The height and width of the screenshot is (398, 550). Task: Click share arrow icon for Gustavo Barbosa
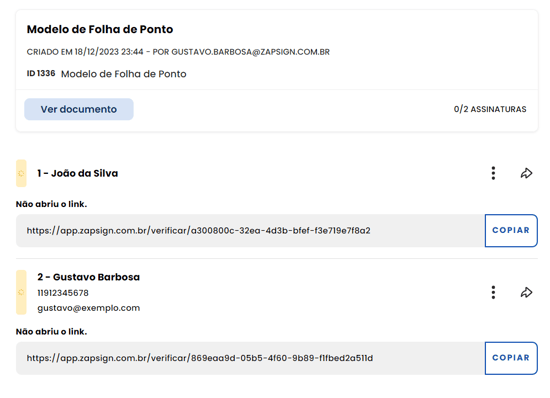click(526, 292)
